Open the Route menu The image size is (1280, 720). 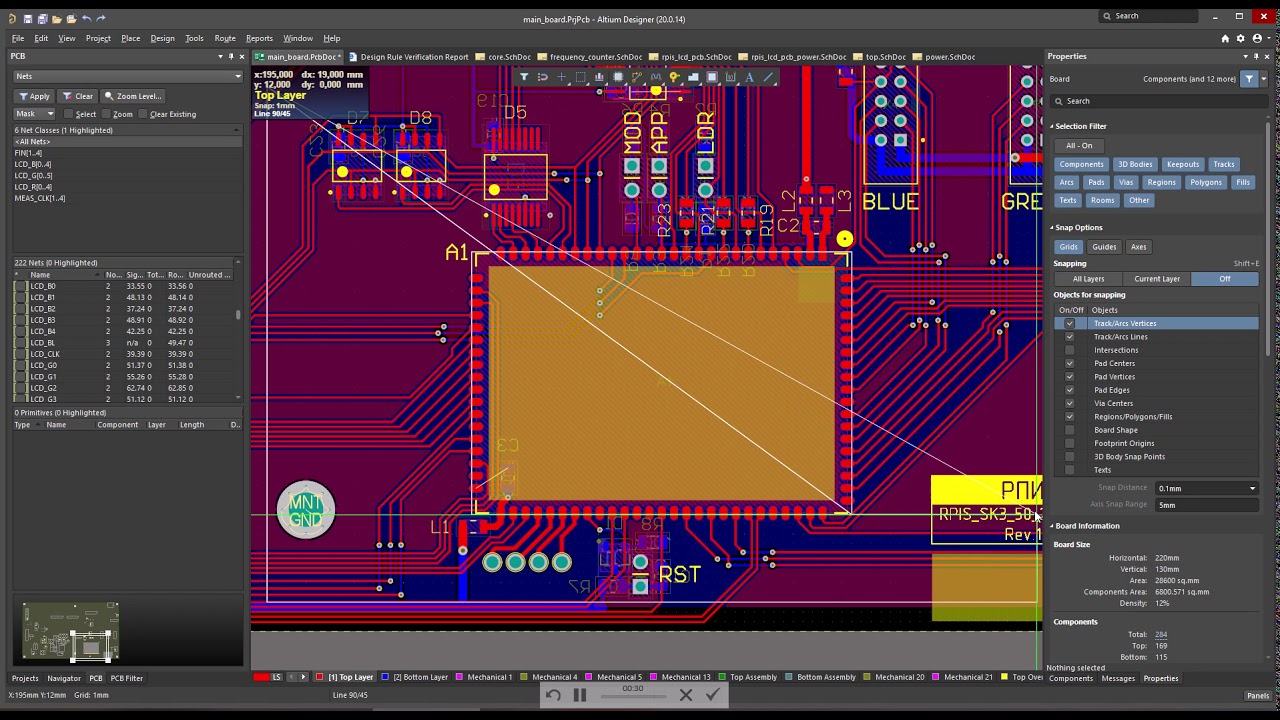point(225,38)
